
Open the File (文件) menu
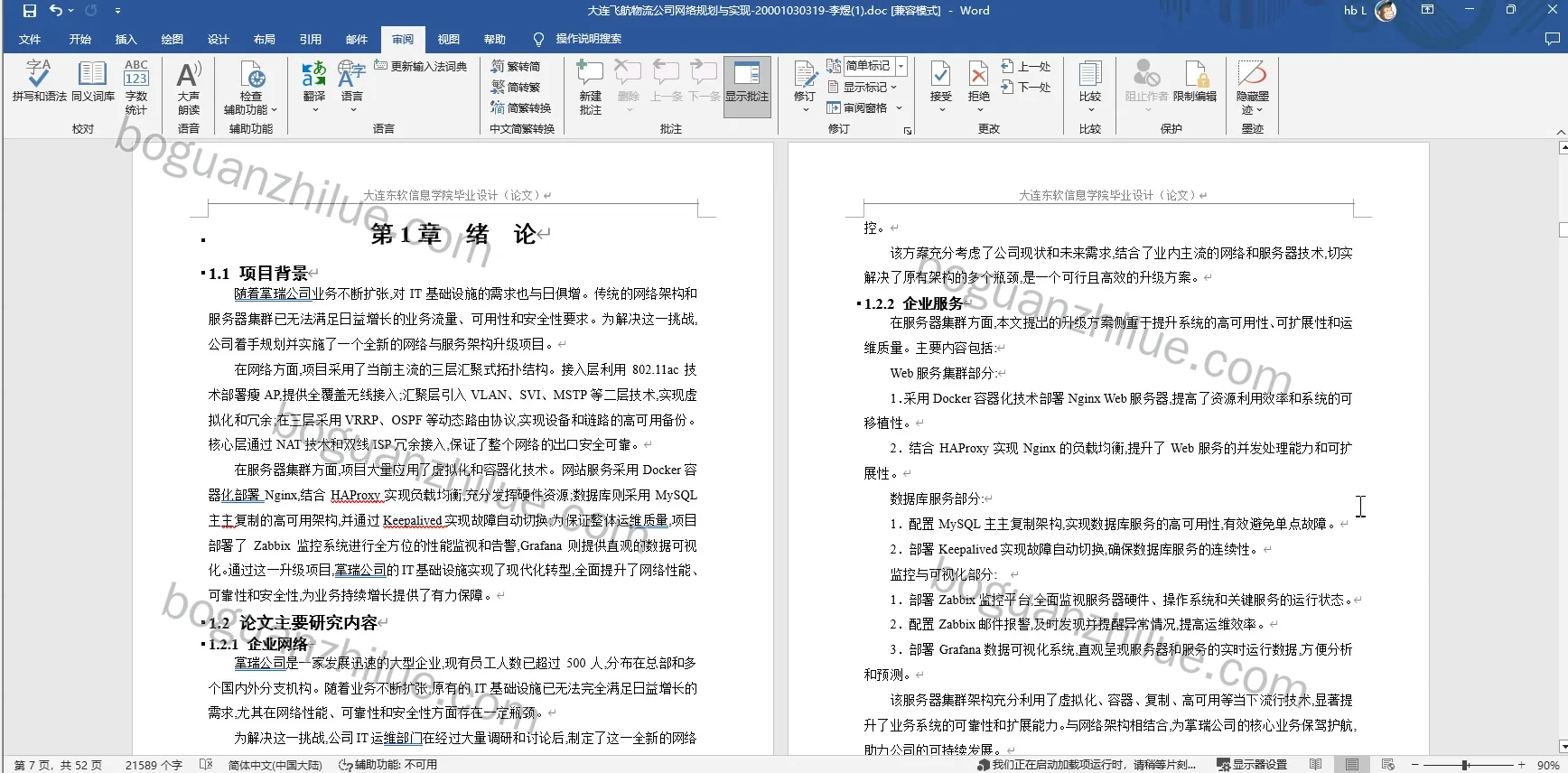point(30,39)
